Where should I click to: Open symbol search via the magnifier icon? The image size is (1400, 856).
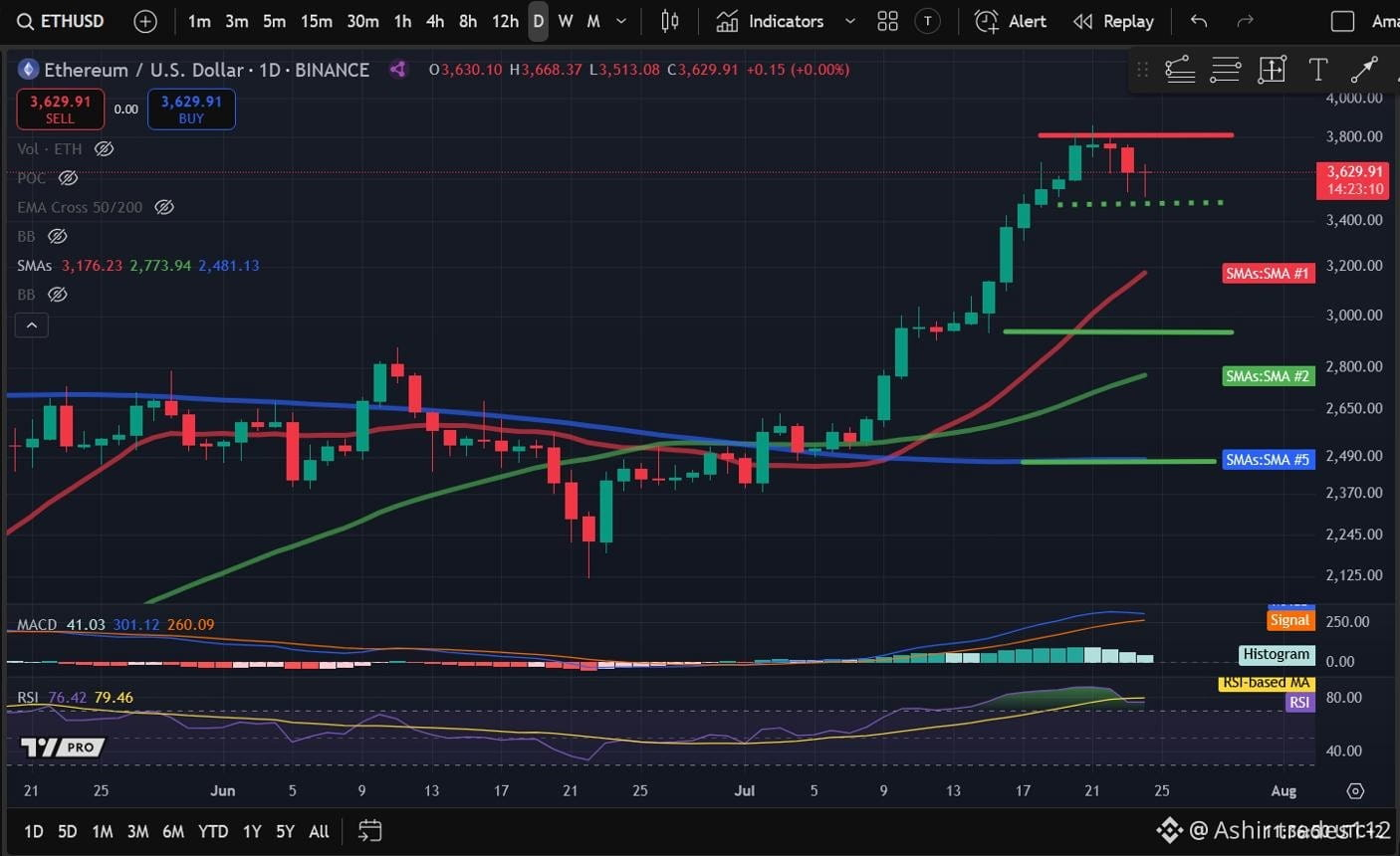click(25, 21)
